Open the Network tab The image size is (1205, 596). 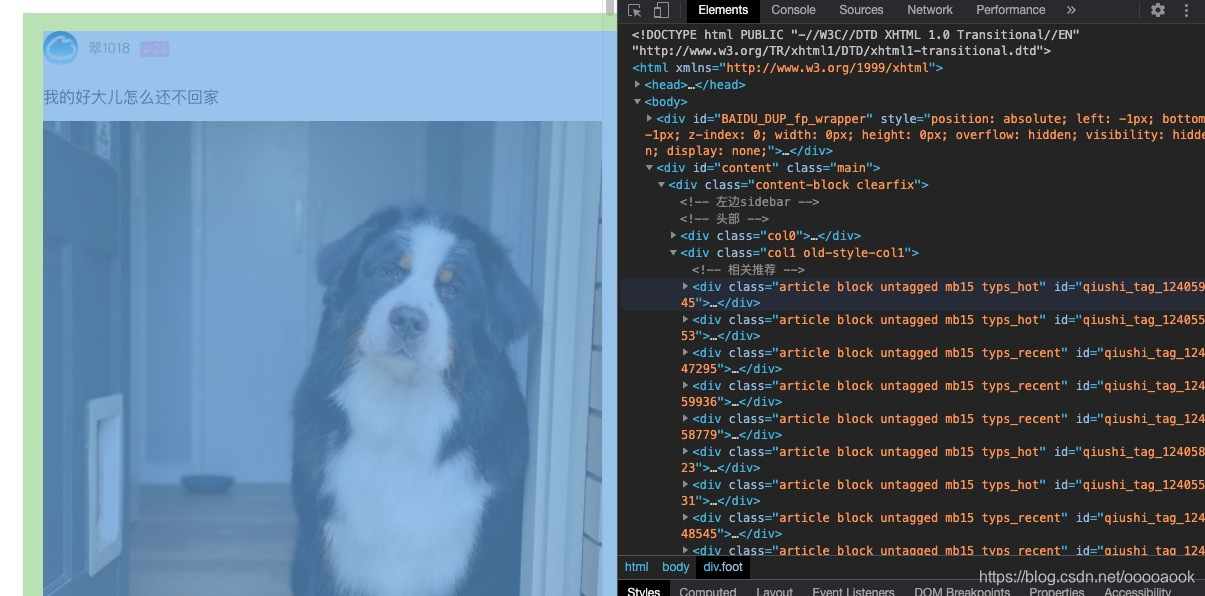(x=930, y=10)
